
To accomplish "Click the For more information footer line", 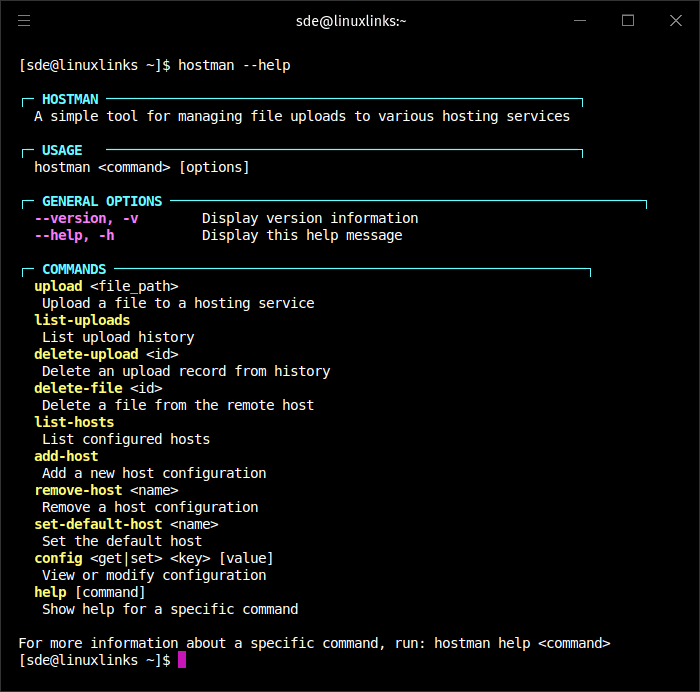I will [314, 643].
